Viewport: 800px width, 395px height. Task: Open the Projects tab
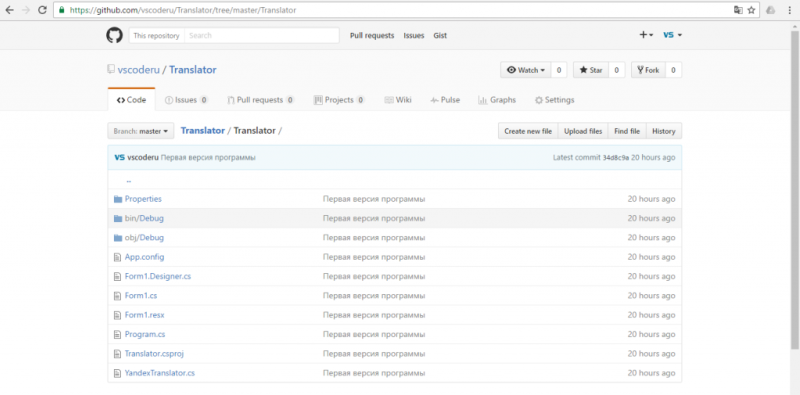point(339,100)
